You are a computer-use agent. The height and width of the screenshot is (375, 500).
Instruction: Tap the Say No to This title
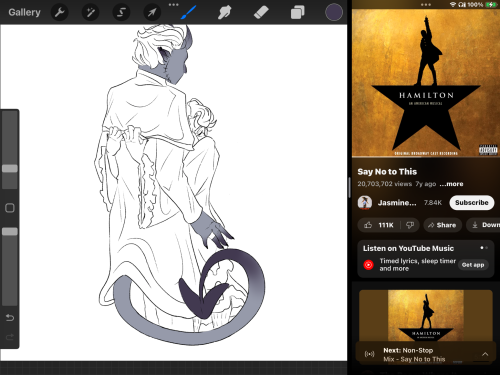pos(387,172)
